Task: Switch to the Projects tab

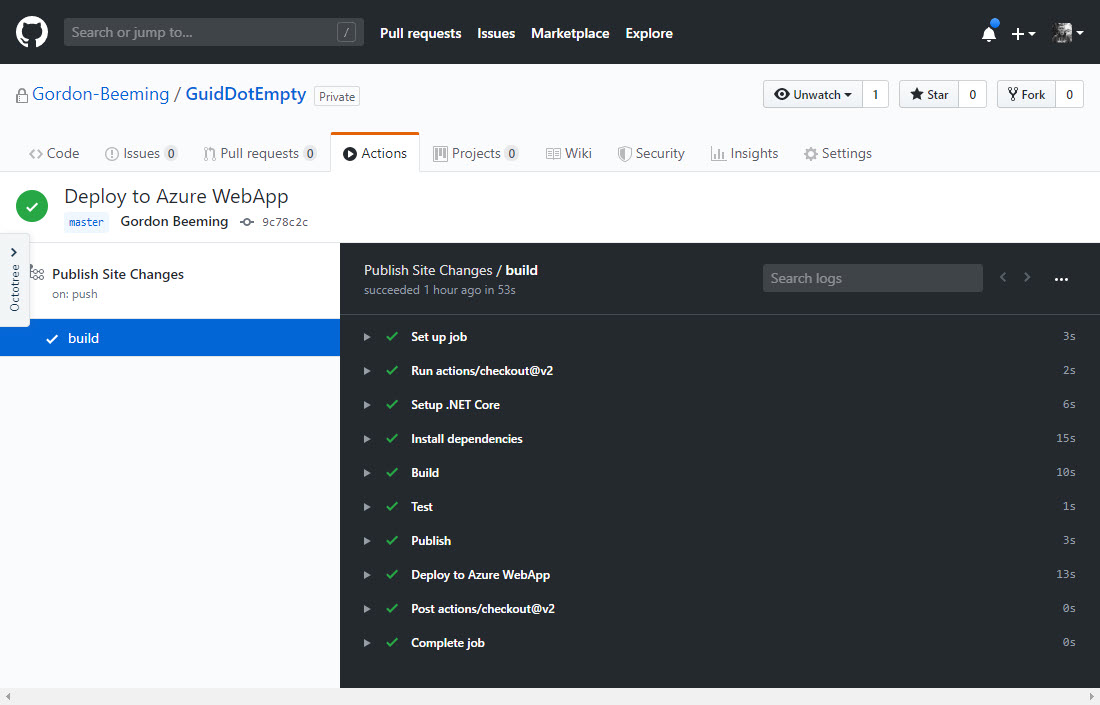Action: tap(476, 153)
